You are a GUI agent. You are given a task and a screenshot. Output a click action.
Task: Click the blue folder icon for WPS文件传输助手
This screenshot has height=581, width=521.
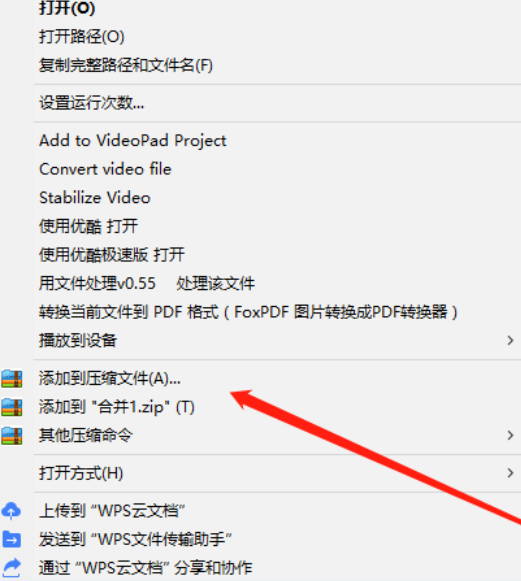11,539
